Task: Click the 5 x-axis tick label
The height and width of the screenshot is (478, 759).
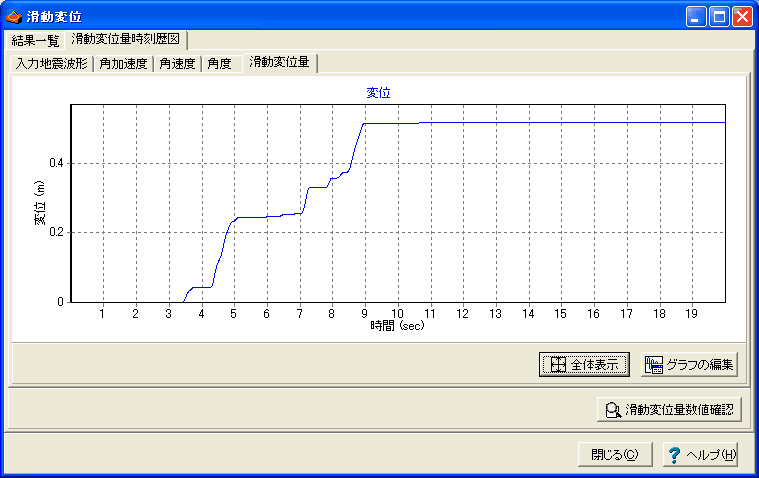Action: click(233, 314)
